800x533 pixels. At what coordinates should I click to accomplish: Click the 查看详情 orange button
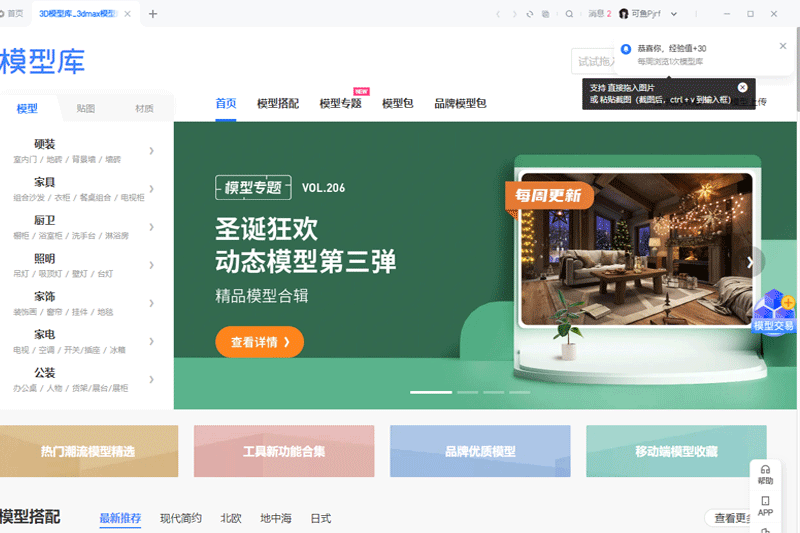(259, 342)
